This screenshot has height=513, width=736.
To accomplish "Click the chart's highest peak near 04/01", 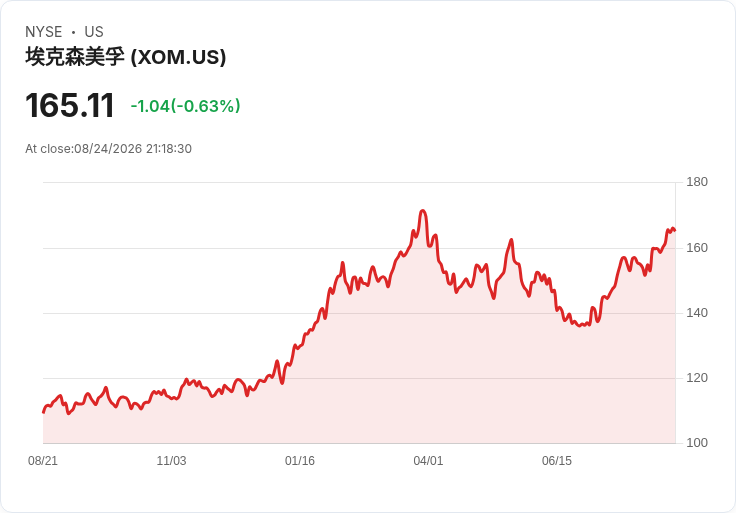I will (422, 211).
